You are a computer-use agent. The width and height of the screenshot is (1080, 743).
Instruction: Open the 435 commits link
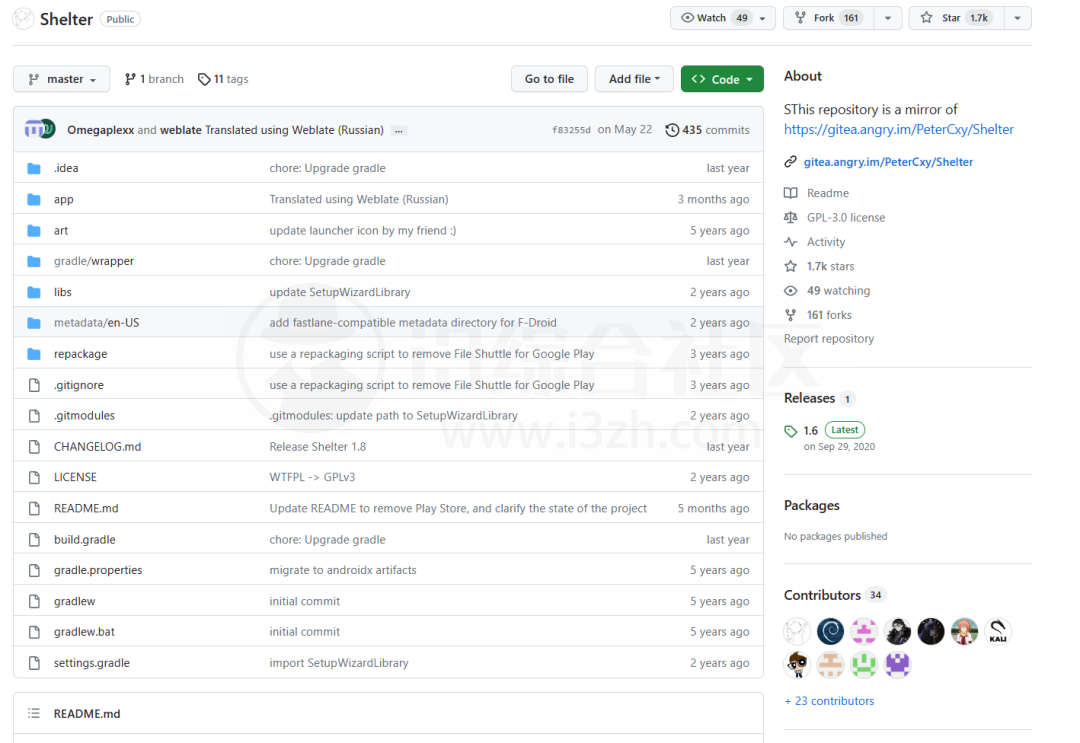pyautogui.click(x=707, y=130)
